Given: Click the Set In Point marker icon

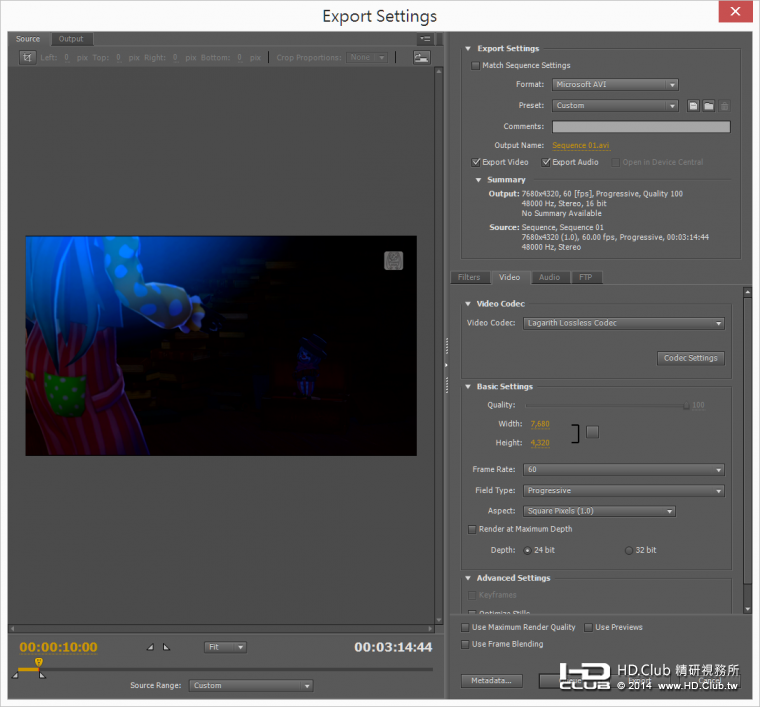Looking at the screenshot, I should [150, 647].
